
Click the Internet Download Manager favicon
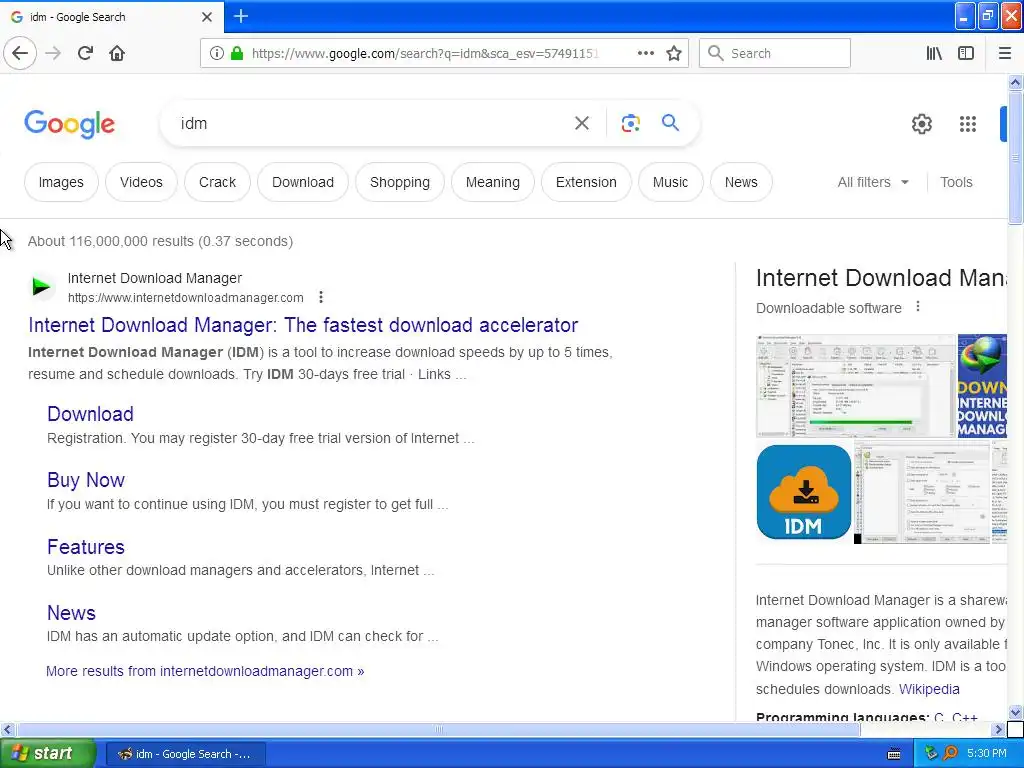point(42,287)
